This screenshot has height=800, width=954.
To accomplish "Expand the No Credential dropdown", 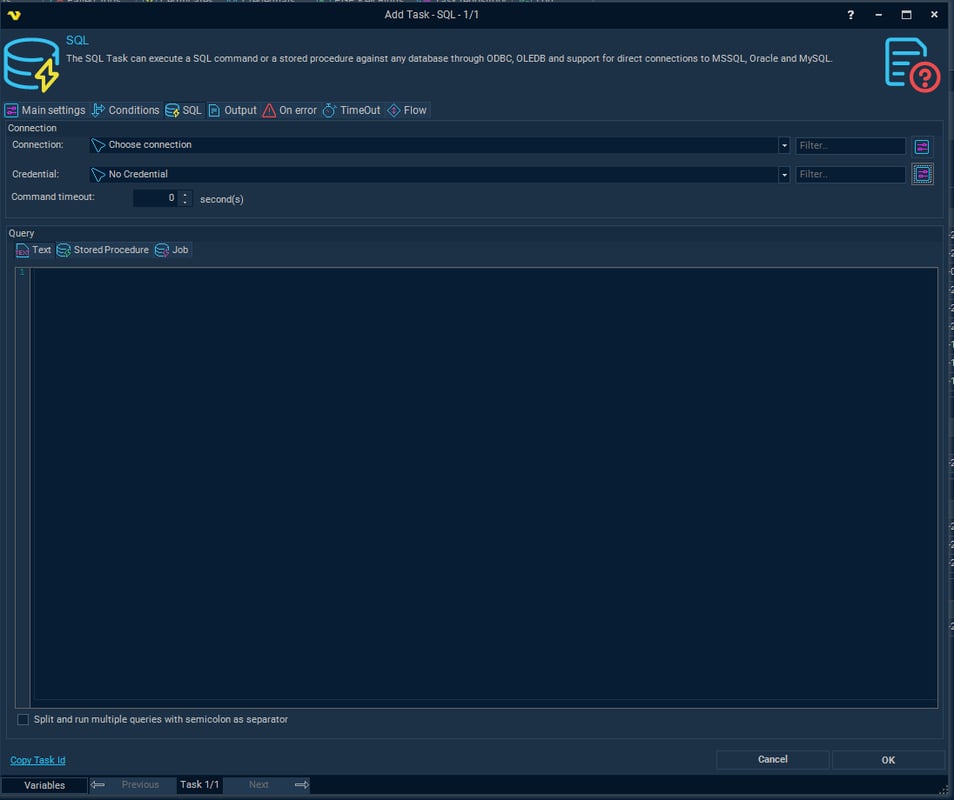I will pos(784,173).
